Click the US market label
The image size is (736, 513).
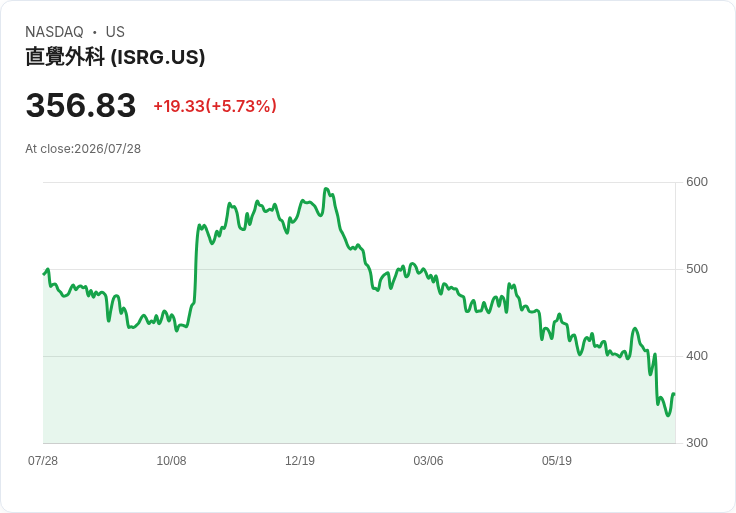[x=115, y=32]
